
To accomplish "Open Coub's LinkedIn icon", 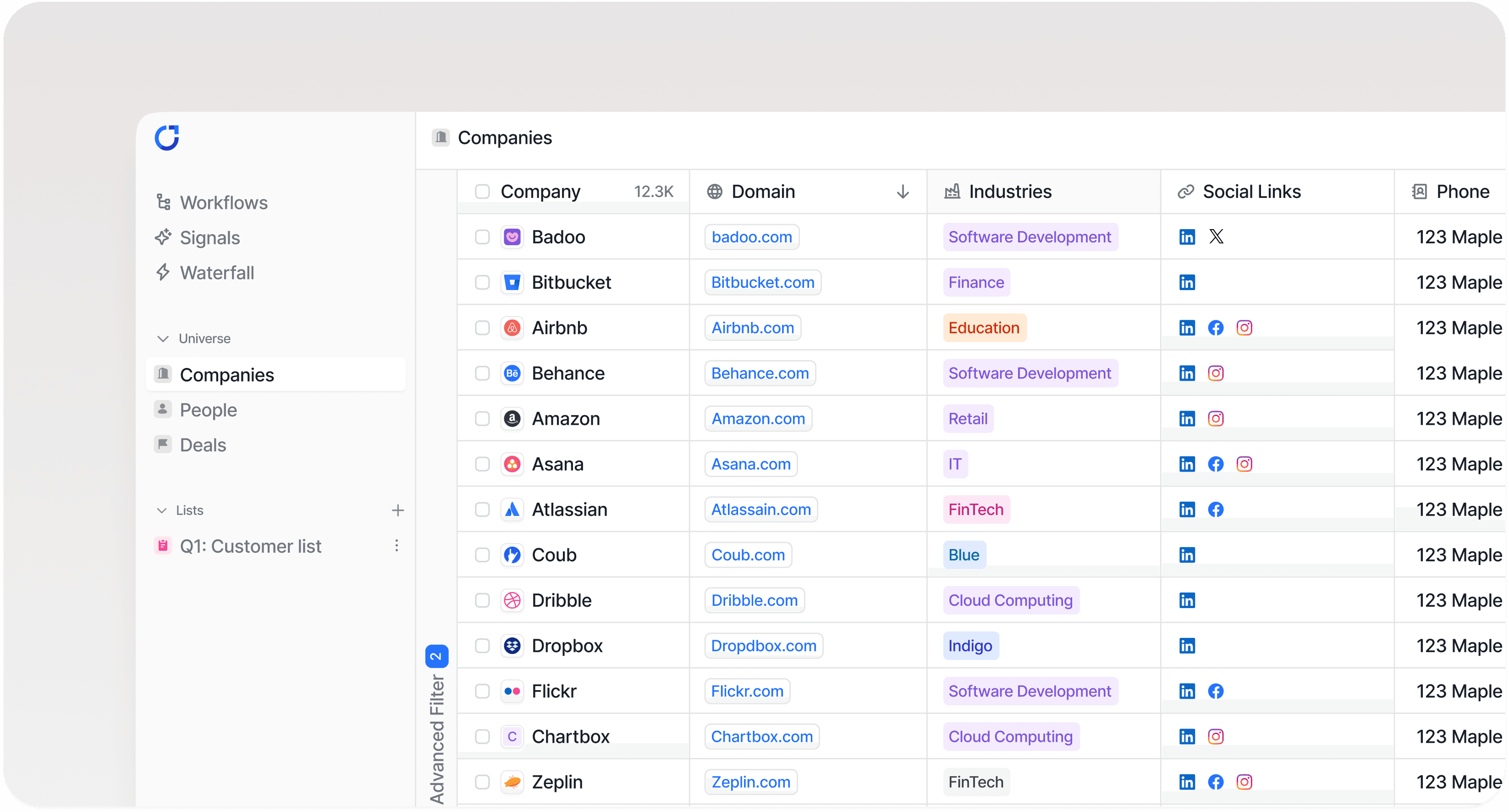I will (x=1187, y=554).
